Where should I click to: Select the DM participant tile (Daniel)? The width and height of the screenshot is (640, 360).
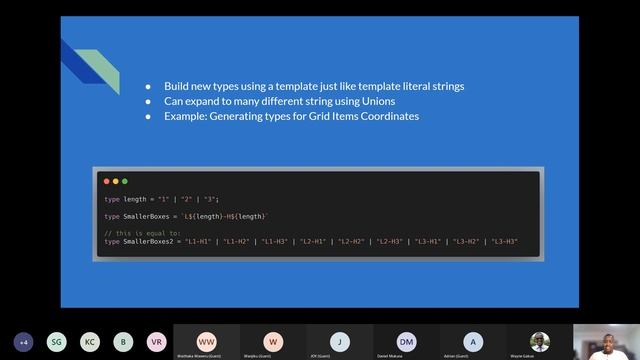click(406, 342)
